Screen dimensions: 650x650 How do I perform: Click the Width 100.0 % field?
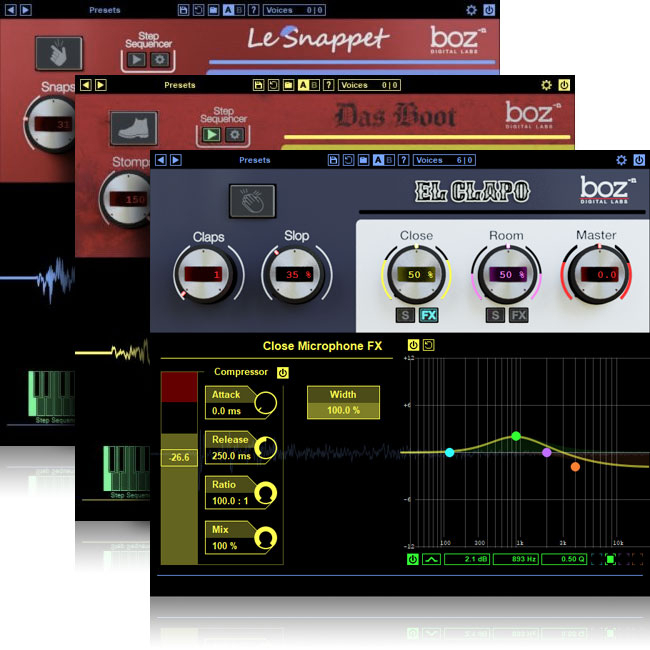coord(343,403)
